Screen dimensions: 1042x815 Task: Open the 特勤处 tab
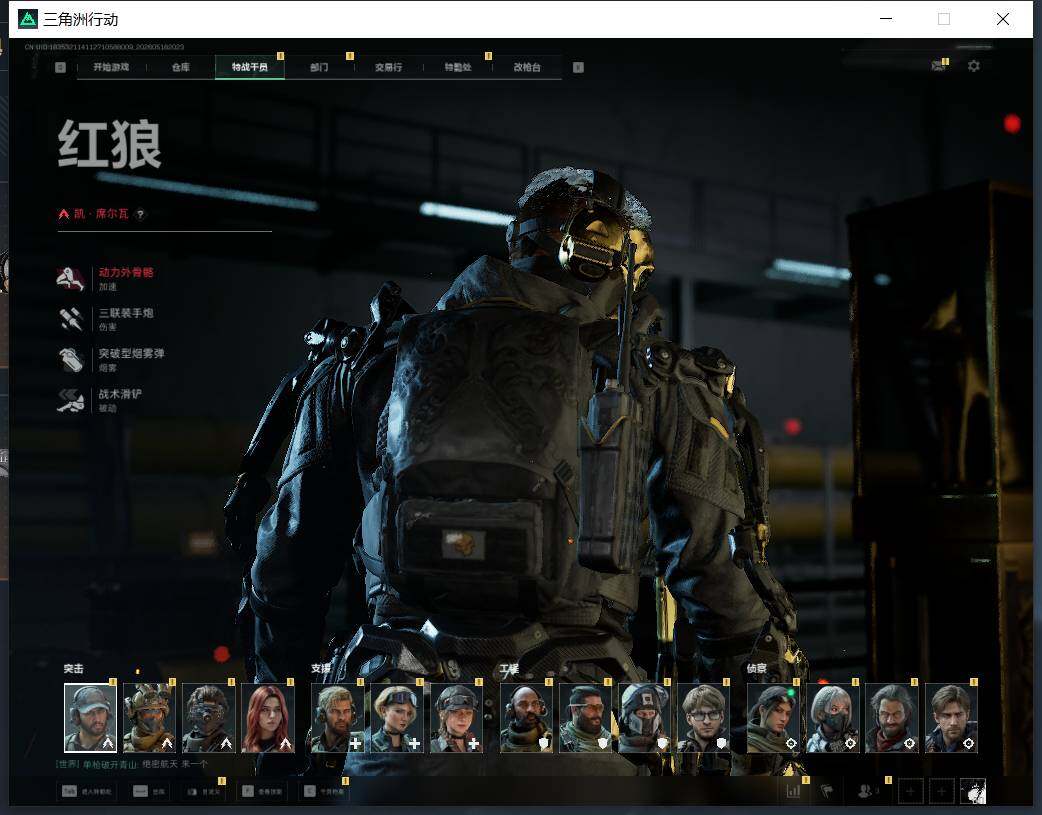(458, 67)
